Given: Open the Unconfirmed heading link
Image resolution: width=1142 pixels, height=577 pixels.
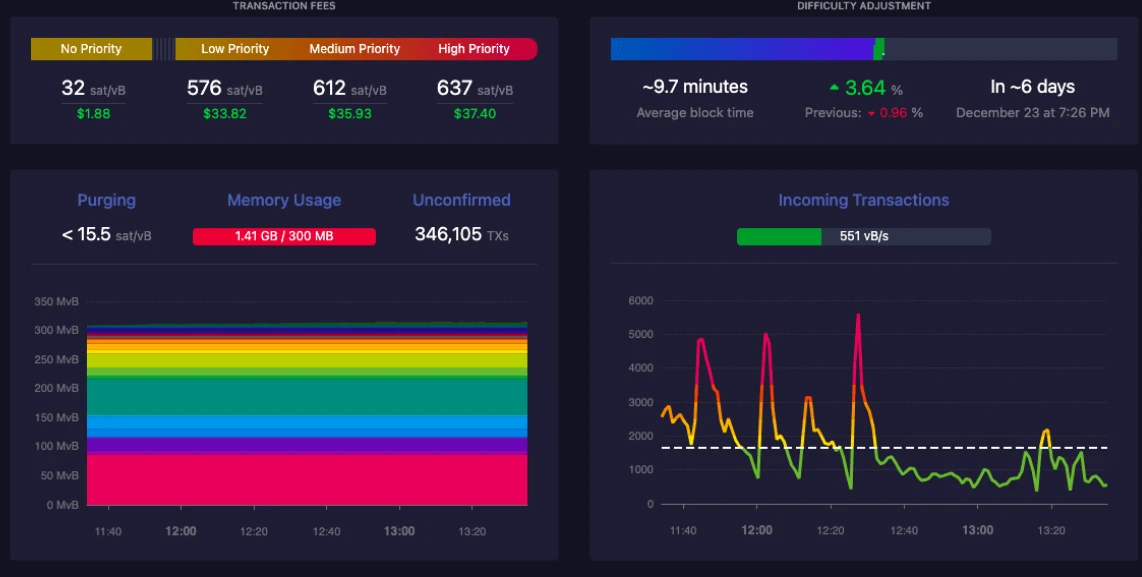Looking at the screenshot, I should click(x=462, y=200).
